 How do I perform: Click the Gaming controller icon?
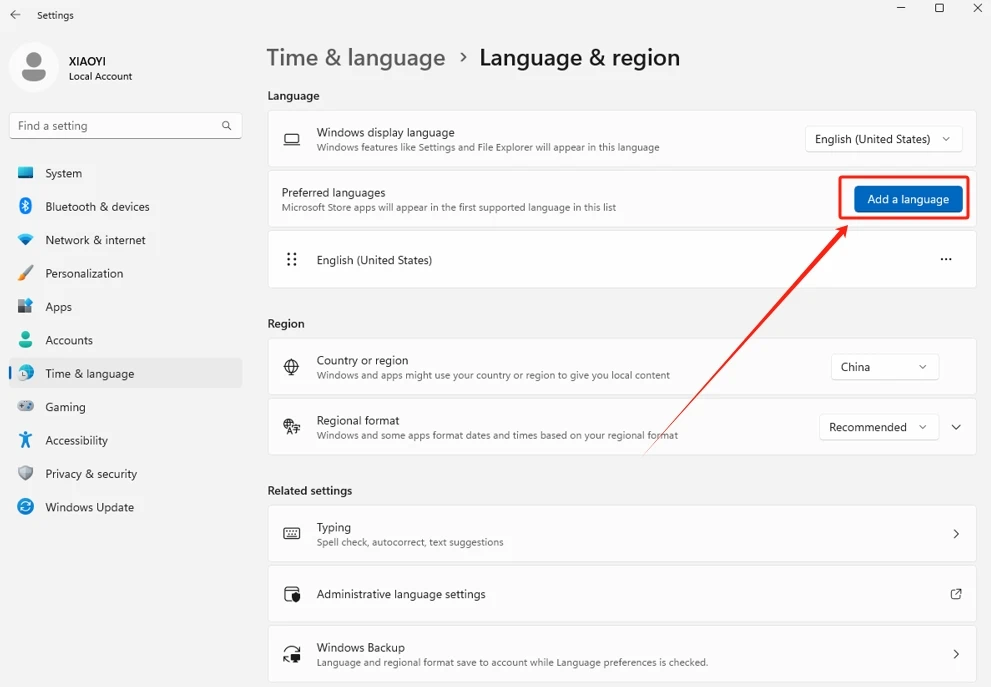tap(25, 406)
